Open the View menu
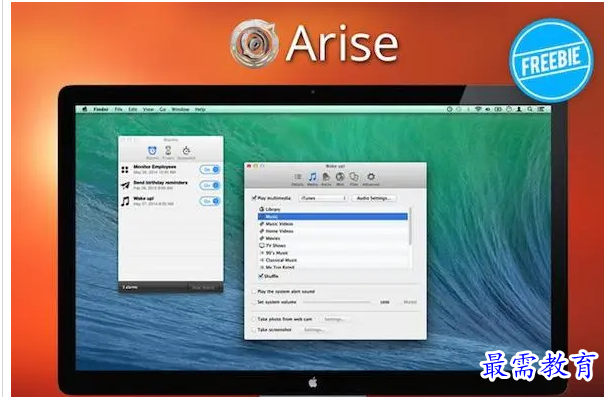This screenshot has height=397, width=604. coord(148,109)
